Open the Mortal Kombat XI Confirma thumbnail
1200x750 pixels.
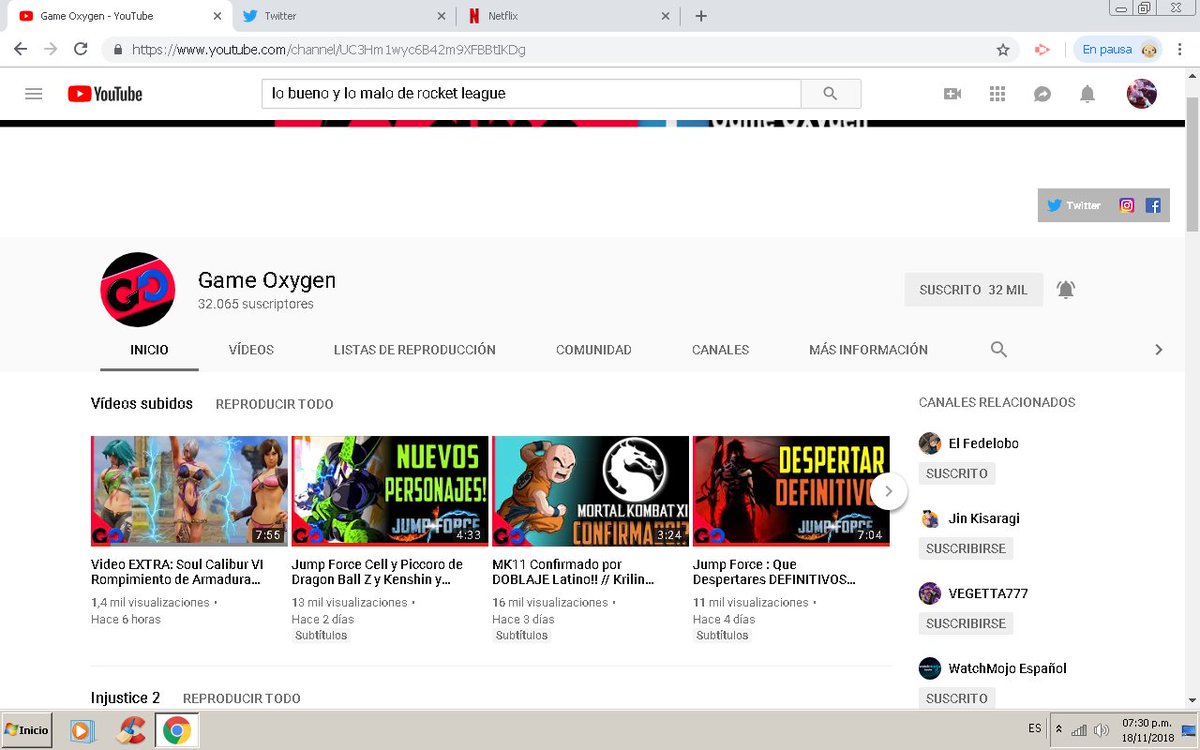click(591, 491)
